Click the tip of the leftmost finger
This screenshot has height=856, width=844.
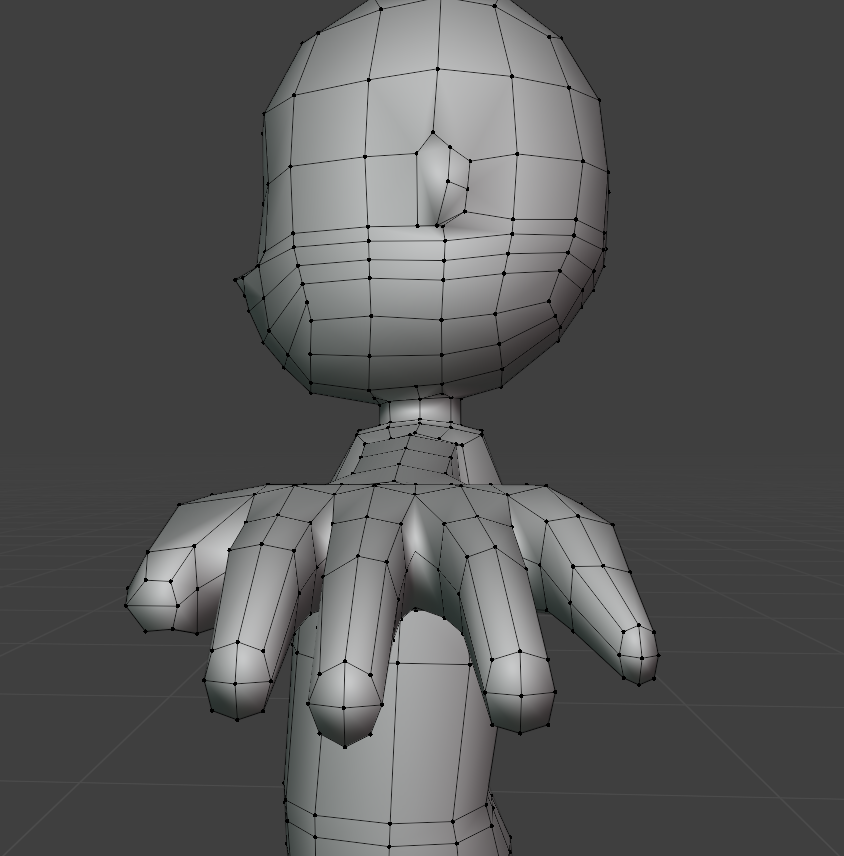pyautogui.click(x=152, y=608)
